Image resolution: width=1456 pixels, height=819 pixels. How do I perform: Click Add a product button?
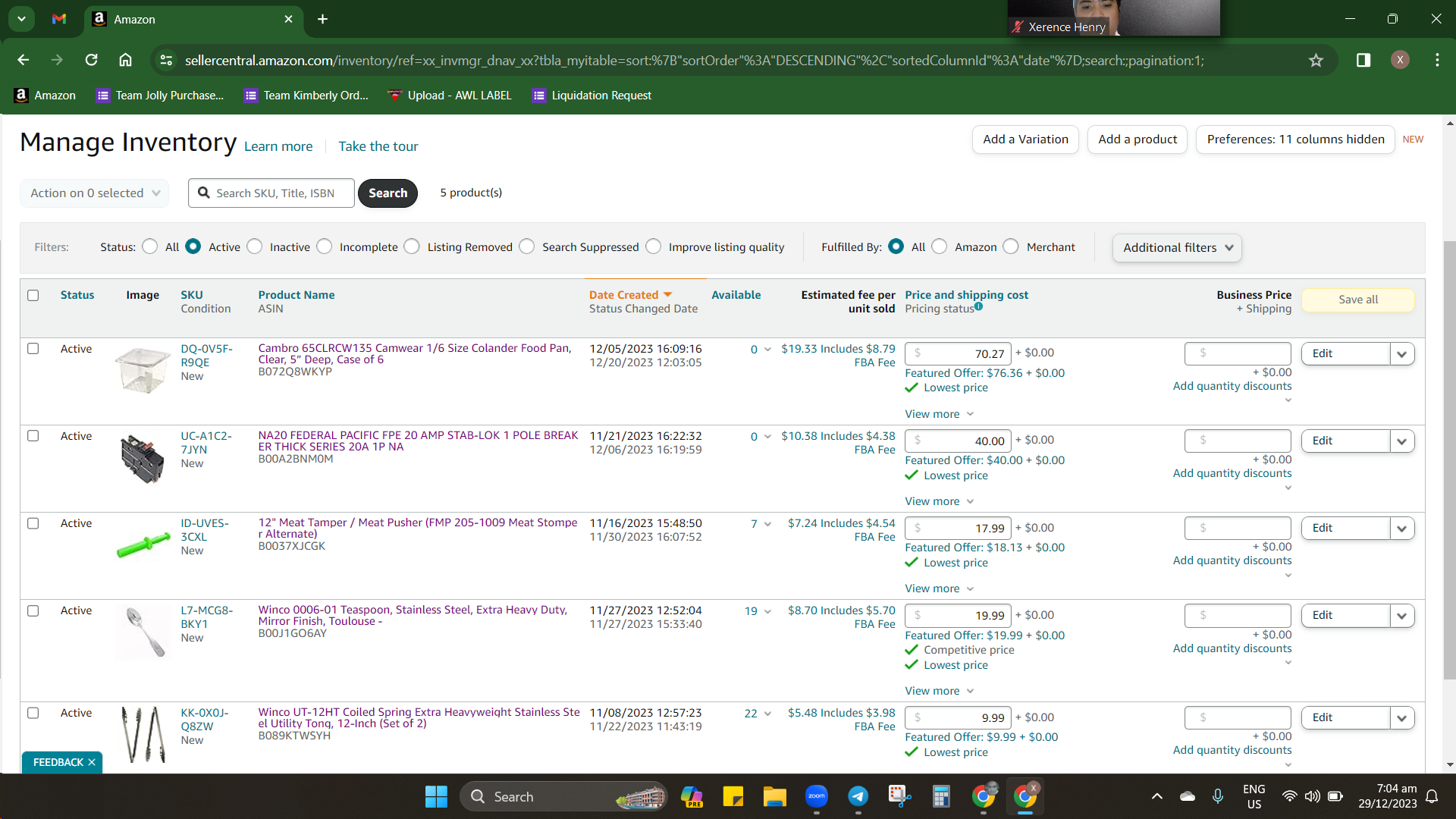[x=1137, y=140]
